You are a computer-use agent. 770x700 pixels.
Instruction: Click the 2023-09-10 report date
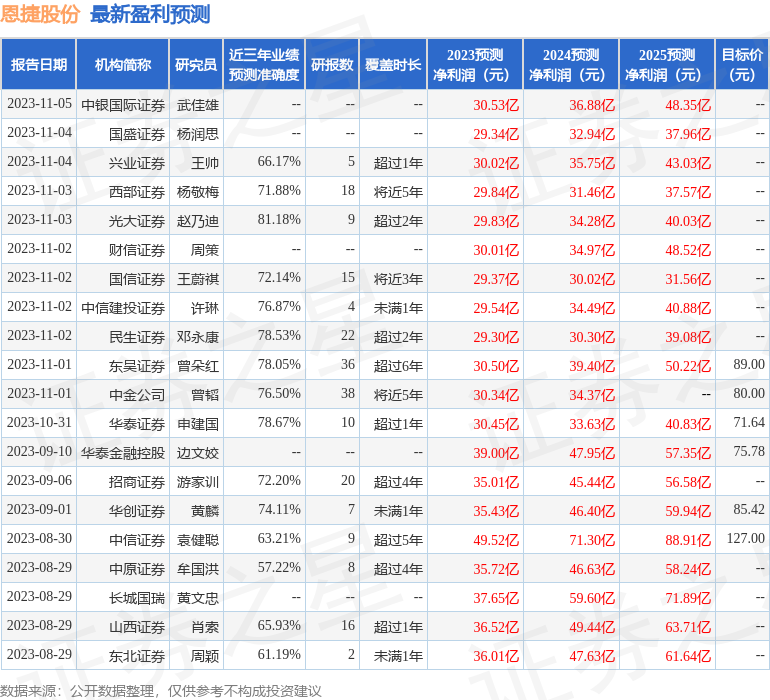click(39, 451)
